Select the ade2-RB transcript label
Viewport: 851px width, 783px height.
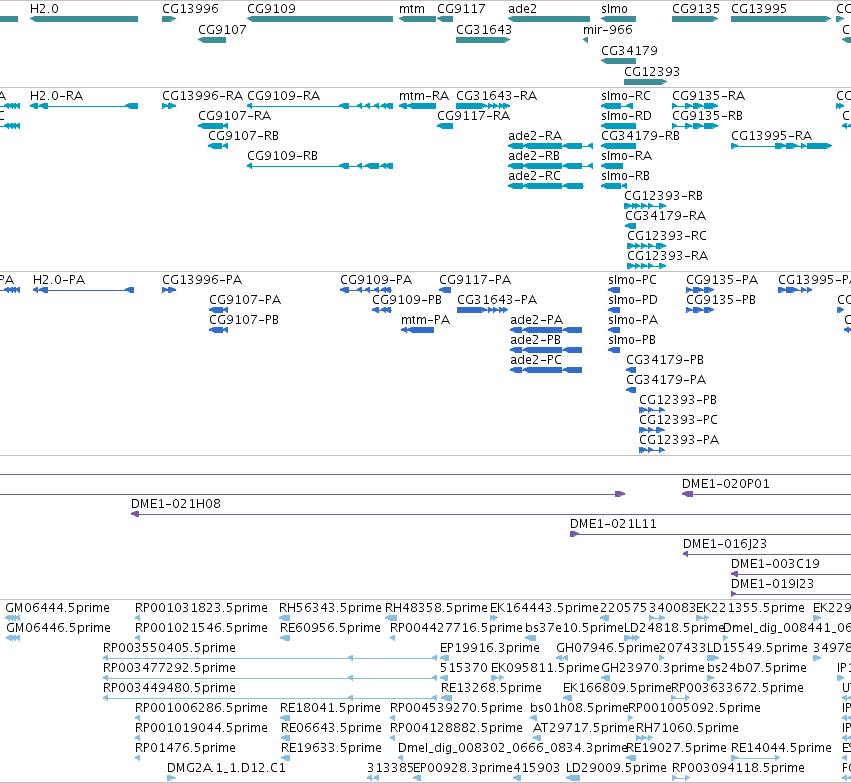tap(534, 156)
